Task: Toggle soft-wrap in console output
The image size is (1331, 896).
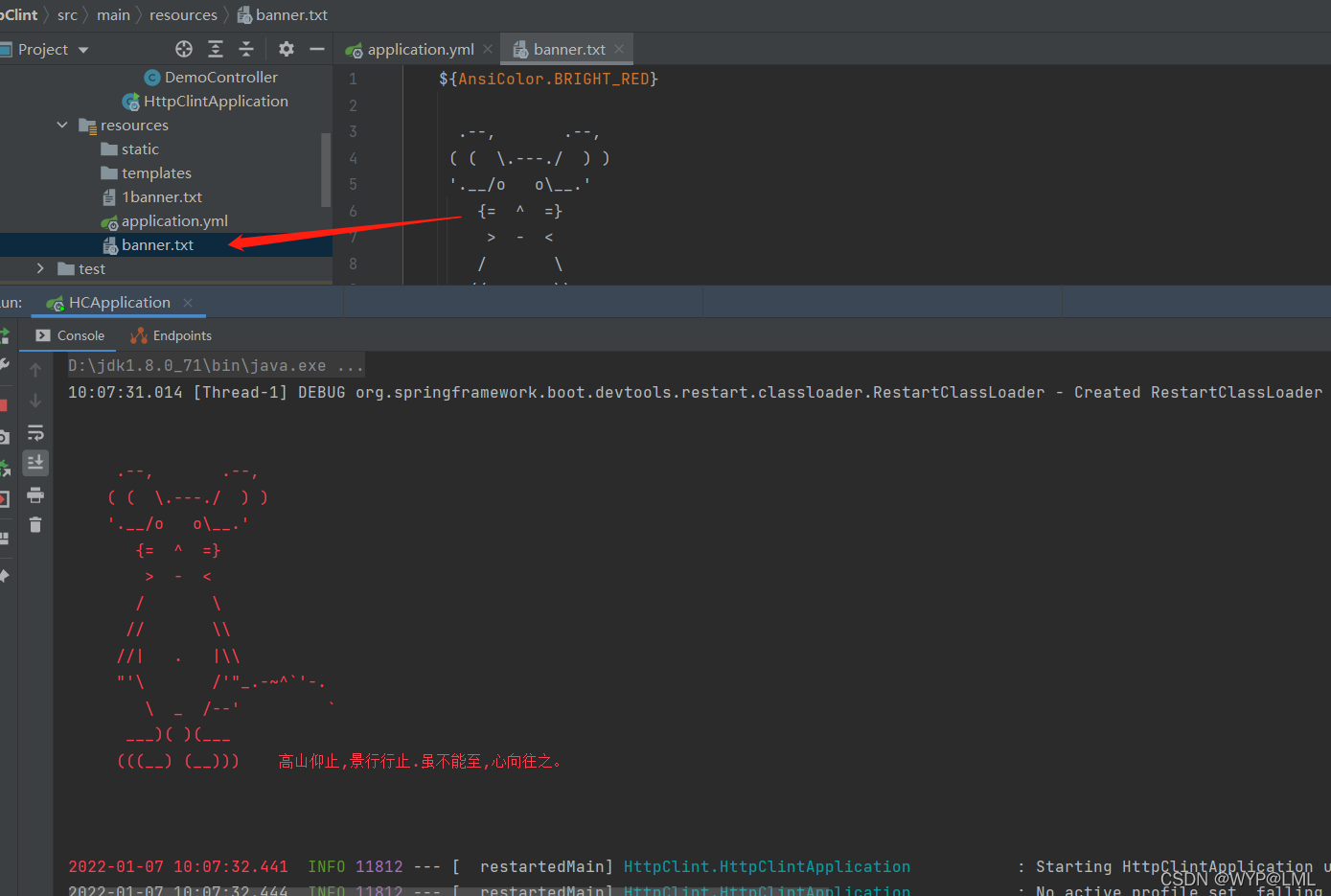Action: point(35,432)
